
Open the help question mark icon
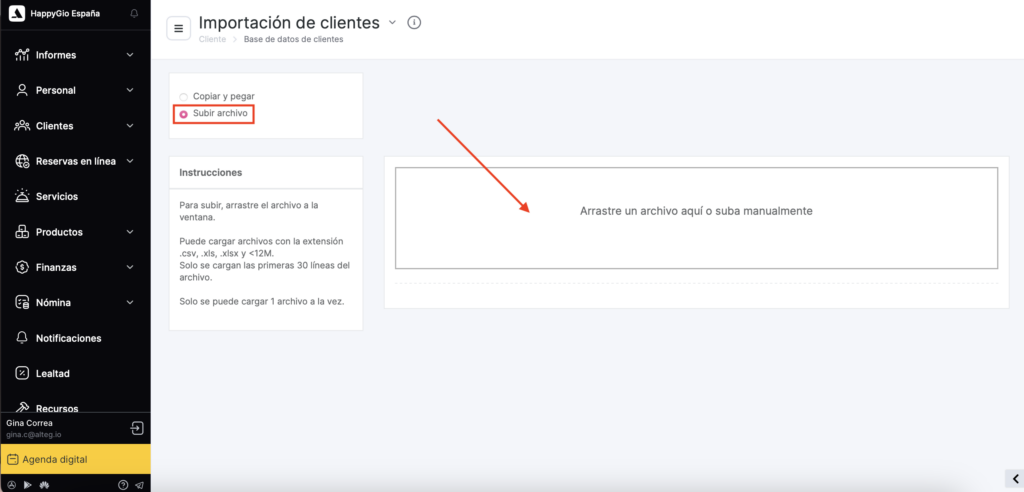click(x=123, y=485)
